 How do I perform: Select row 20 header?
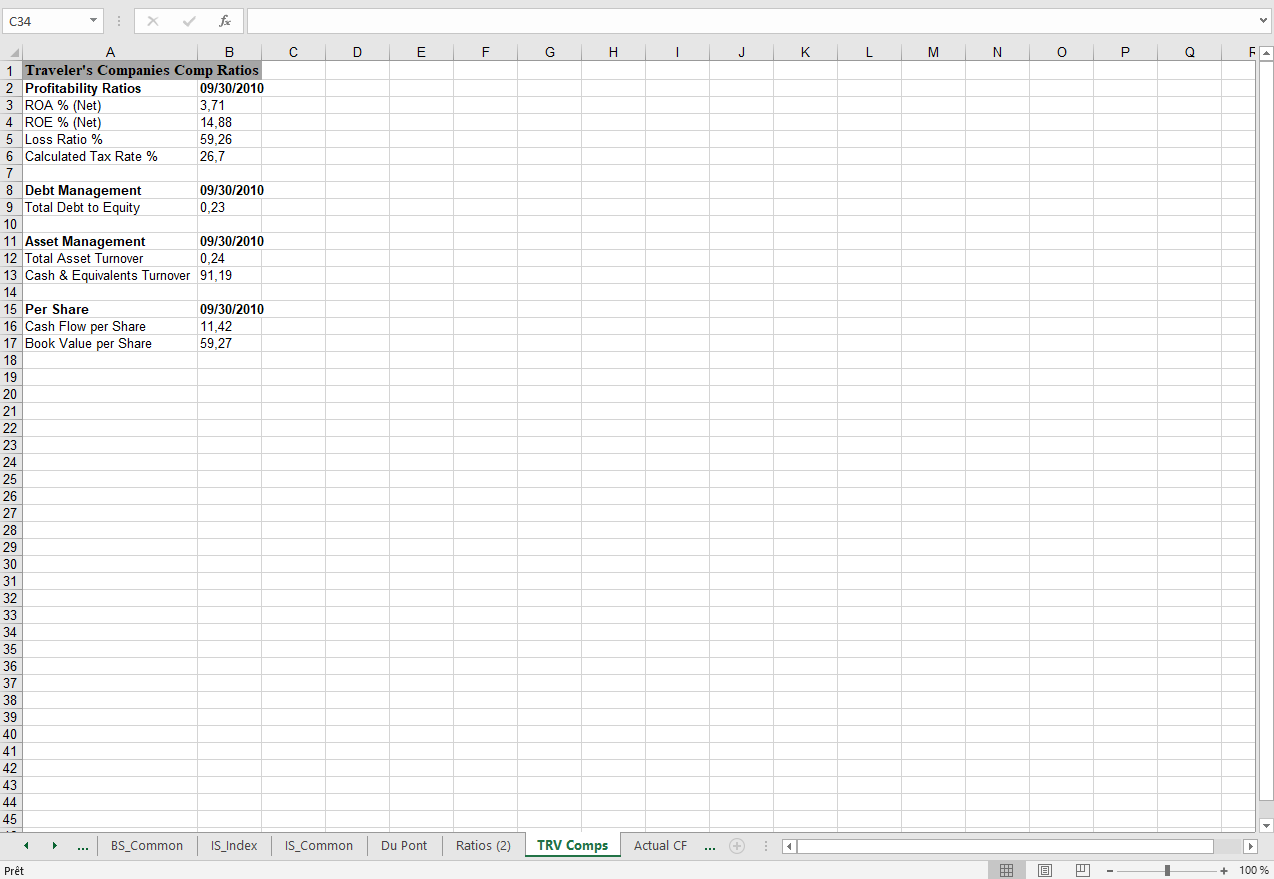[11, 394]
